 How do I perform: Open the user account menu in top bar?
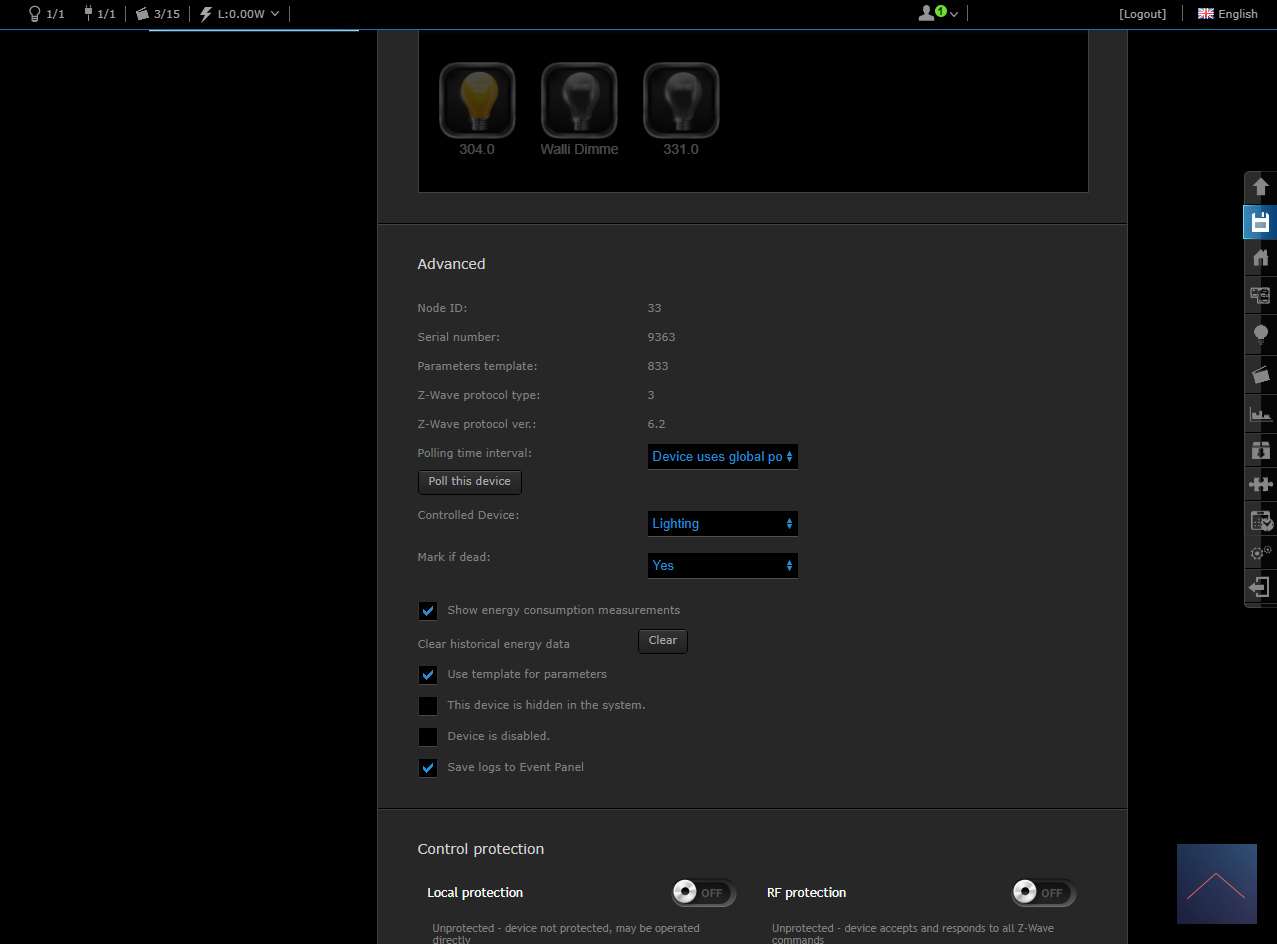tap(938, 14)
